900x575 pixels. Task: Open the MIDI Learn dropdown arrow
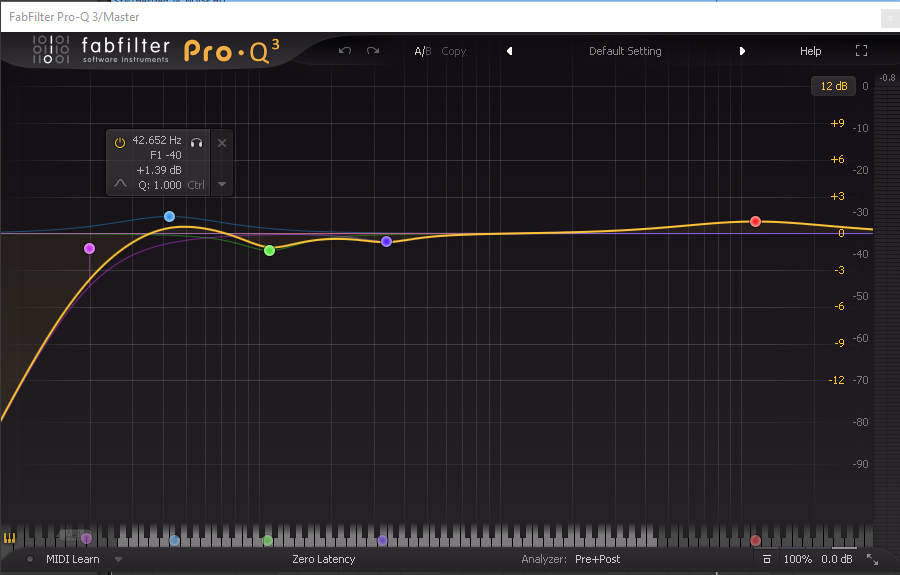pos(118,559)
